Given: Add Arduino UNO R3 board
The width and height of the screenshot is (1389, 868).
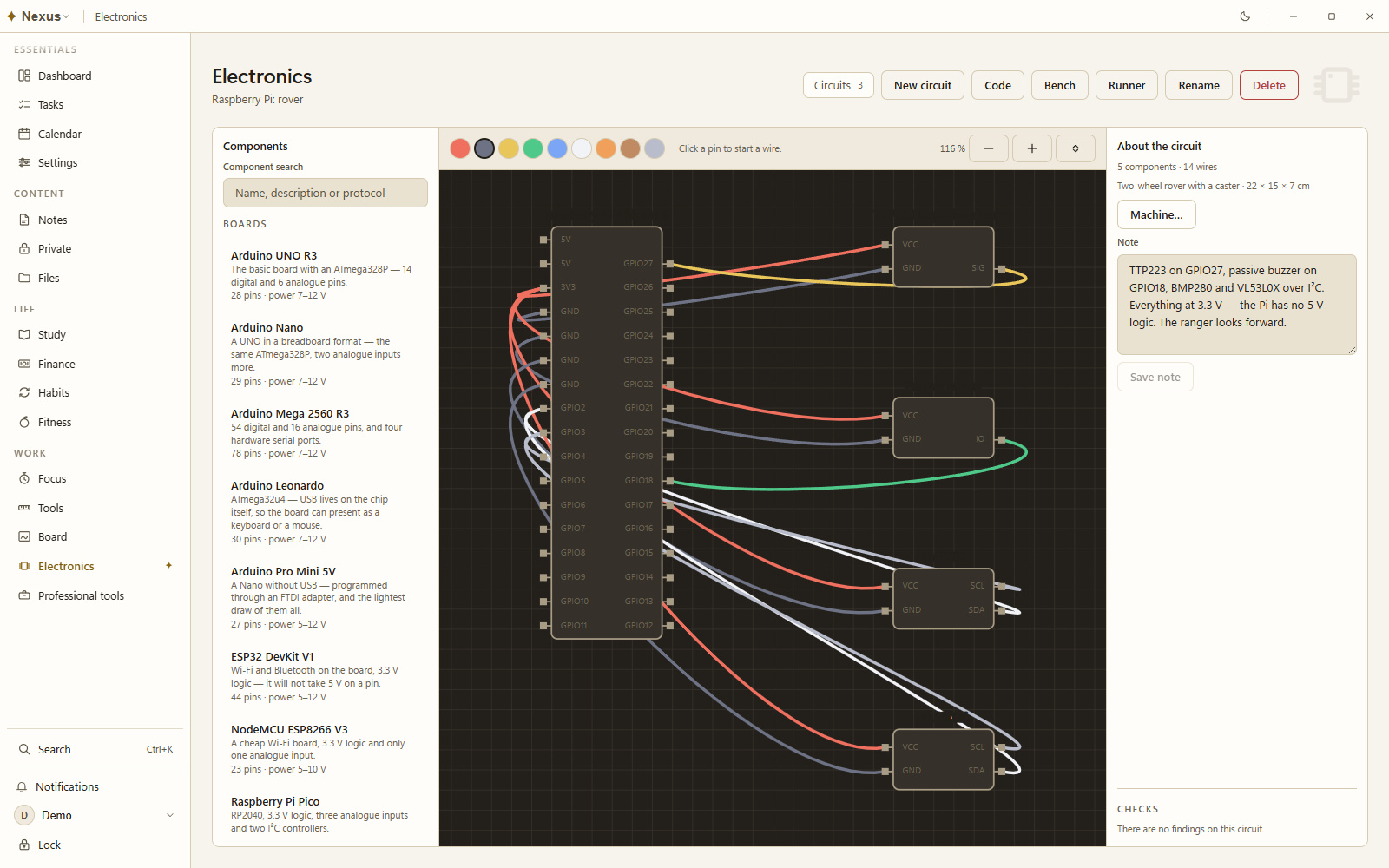Looking at the screenshot, I should click(326, 275).
